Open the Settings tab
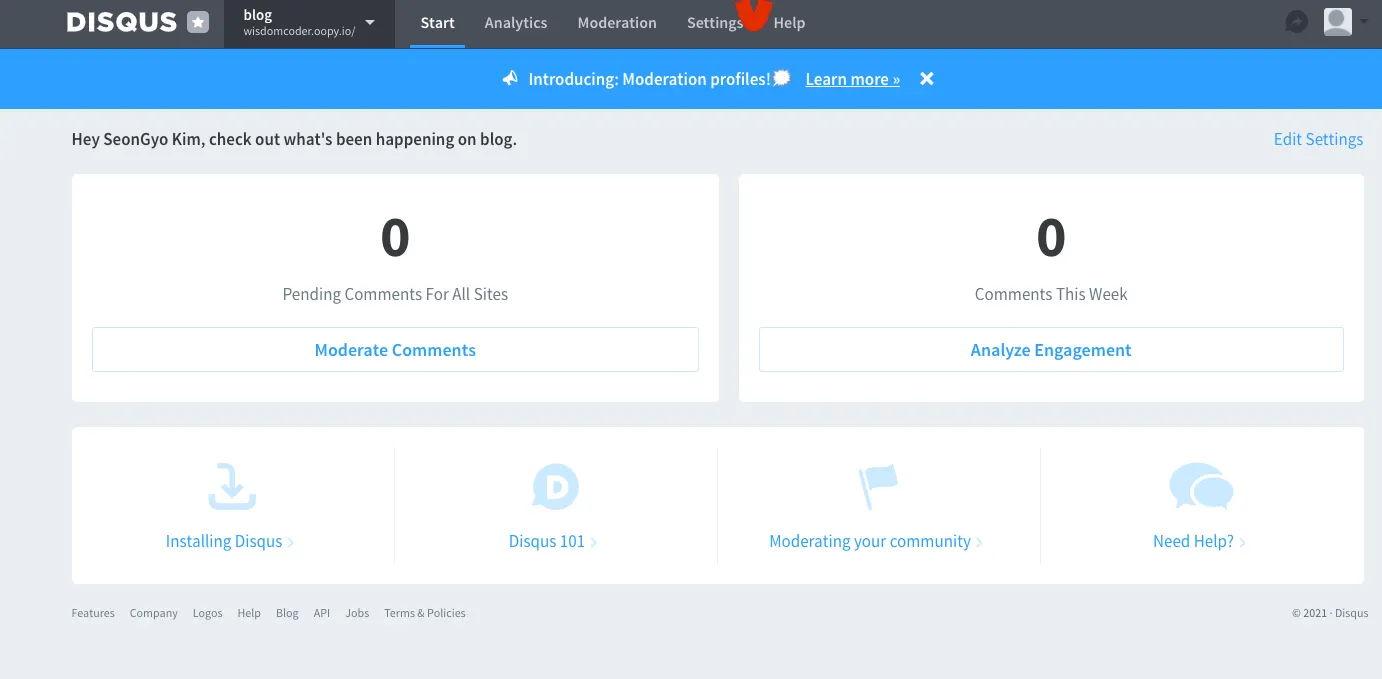 click(x=715, y=23)
